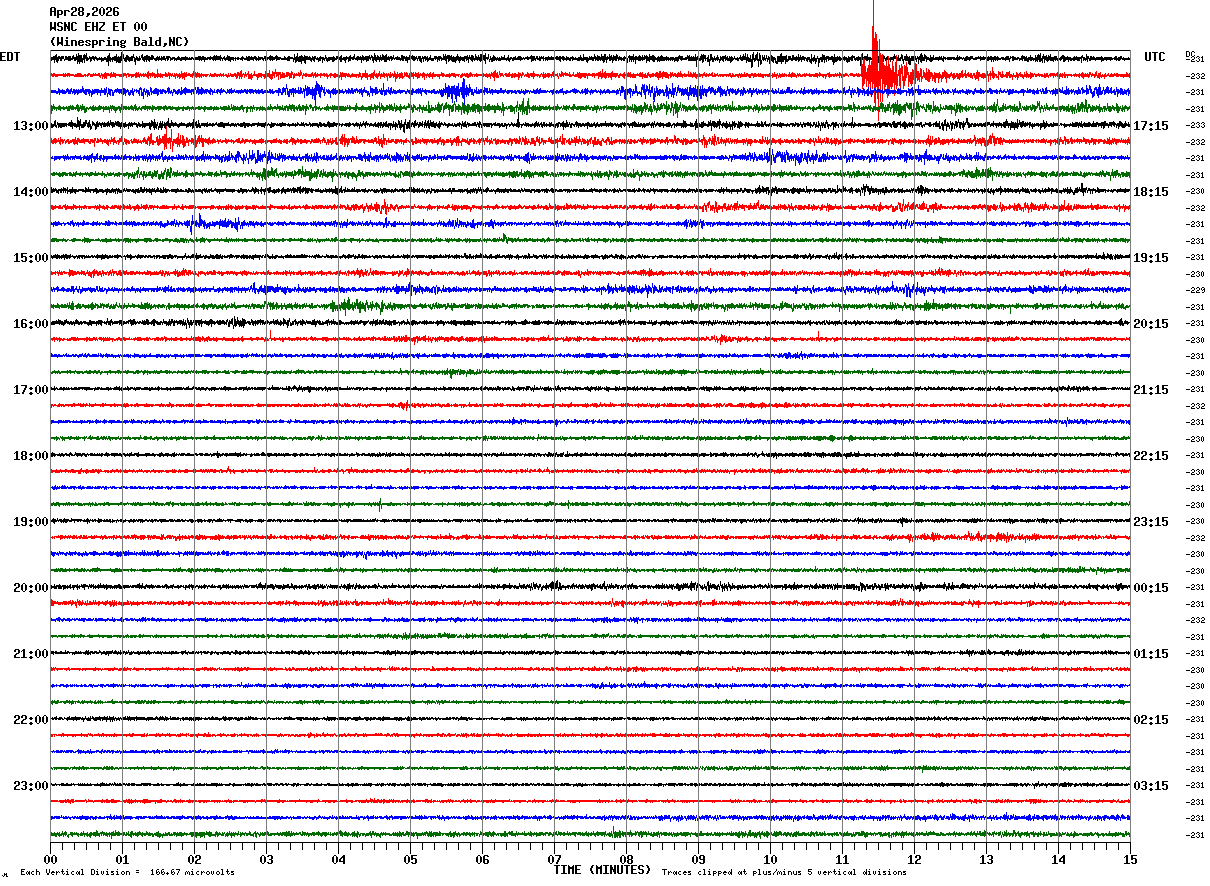
Task: Click the Each Vertical Division microvolts note
Action: tap(127, 872)
